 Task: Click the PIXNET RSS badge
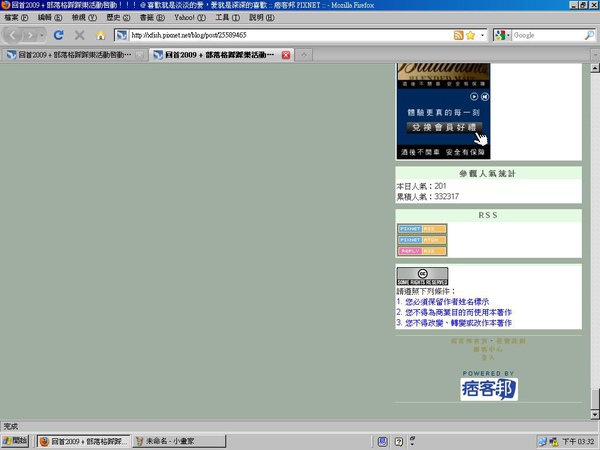coord(422,229)
